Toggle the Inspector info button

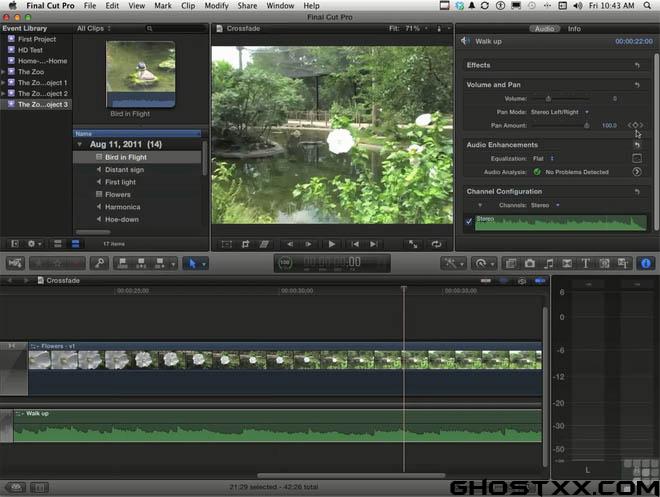click(646, 263)
